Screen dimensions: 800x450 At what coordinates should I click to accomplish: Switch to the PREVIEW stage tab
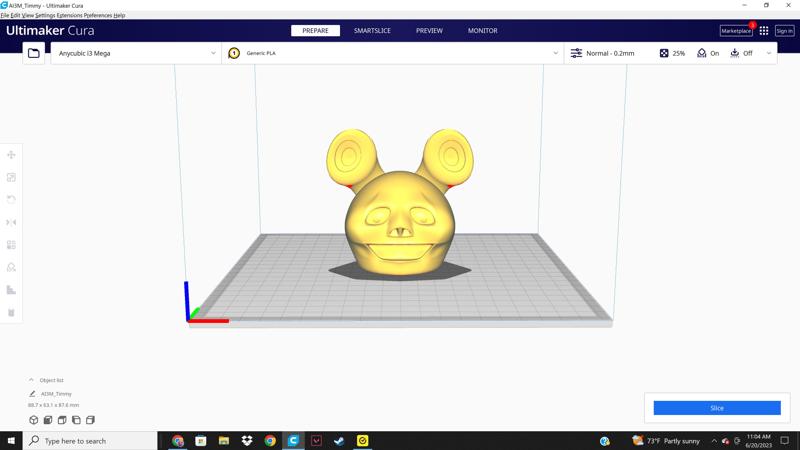[x=429, y=31]
